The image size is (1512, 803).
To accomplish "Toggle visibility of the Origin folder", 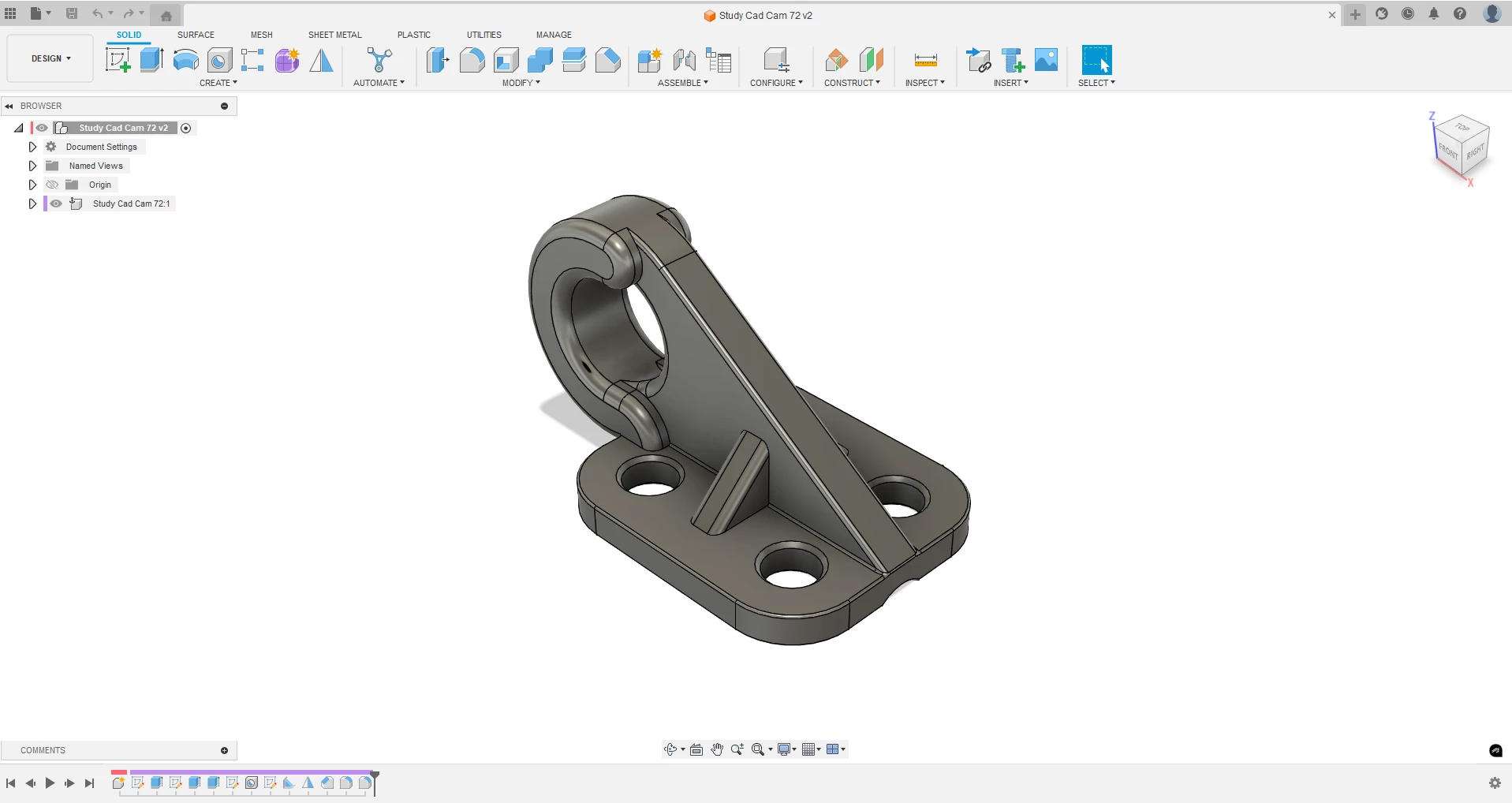I will pyautogui.click(x=52, y=185).
